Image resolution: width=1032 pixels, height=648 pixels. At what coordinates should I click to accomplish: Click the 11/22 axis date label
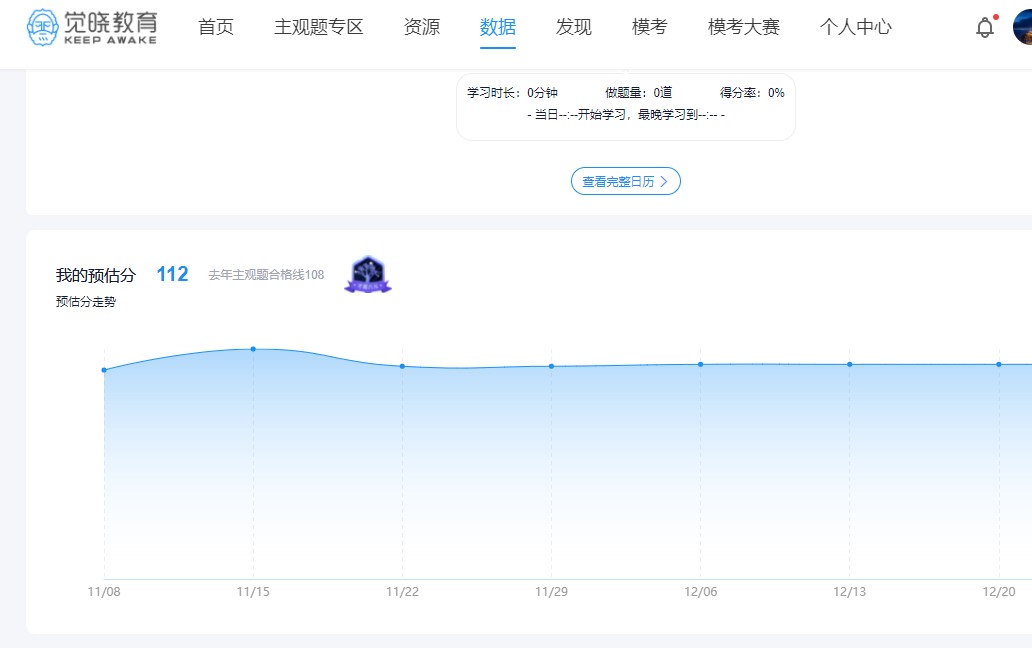(402, 591)
